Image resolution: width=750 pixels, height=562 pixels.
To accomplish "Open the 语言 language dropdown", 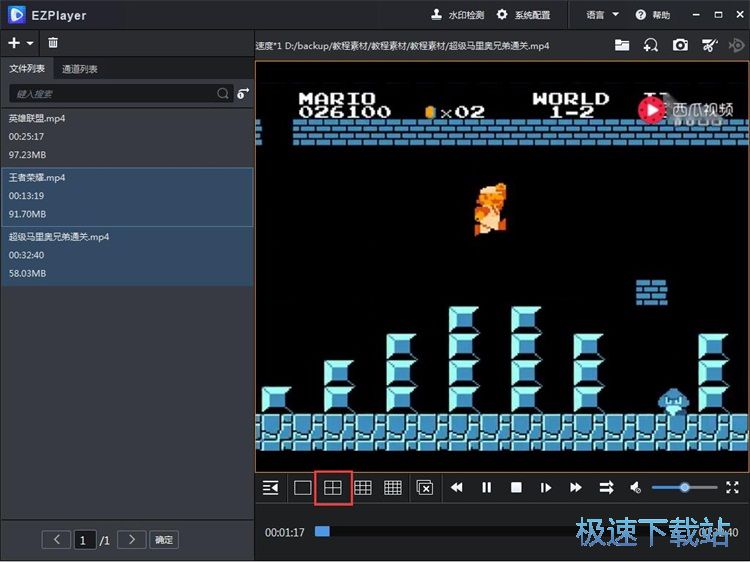I will pyautogui.click(x=602, y=15).
